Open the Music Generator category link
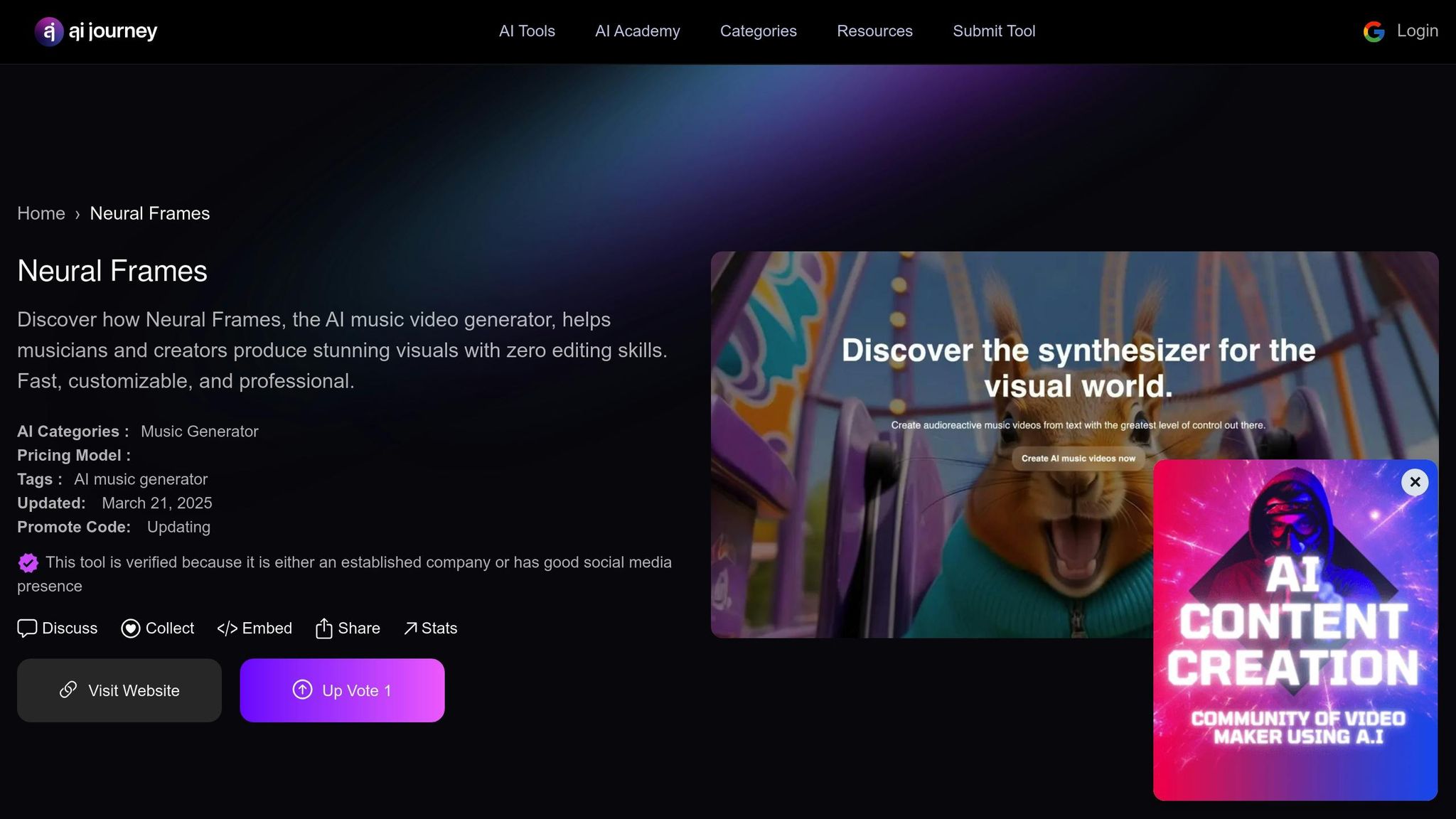Viewport: 1456px width, 819px height. coord(199,432)
